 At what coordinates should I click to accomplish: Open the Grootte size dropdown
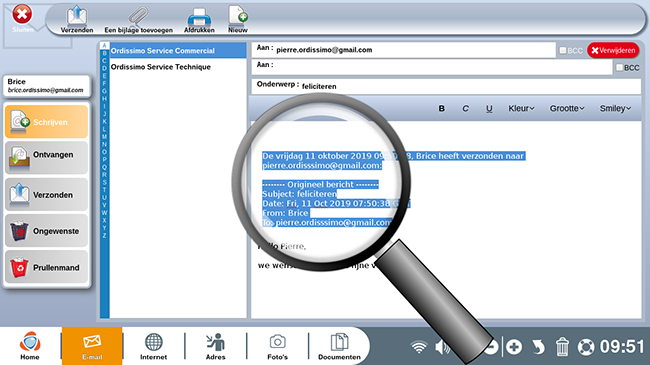567,108
